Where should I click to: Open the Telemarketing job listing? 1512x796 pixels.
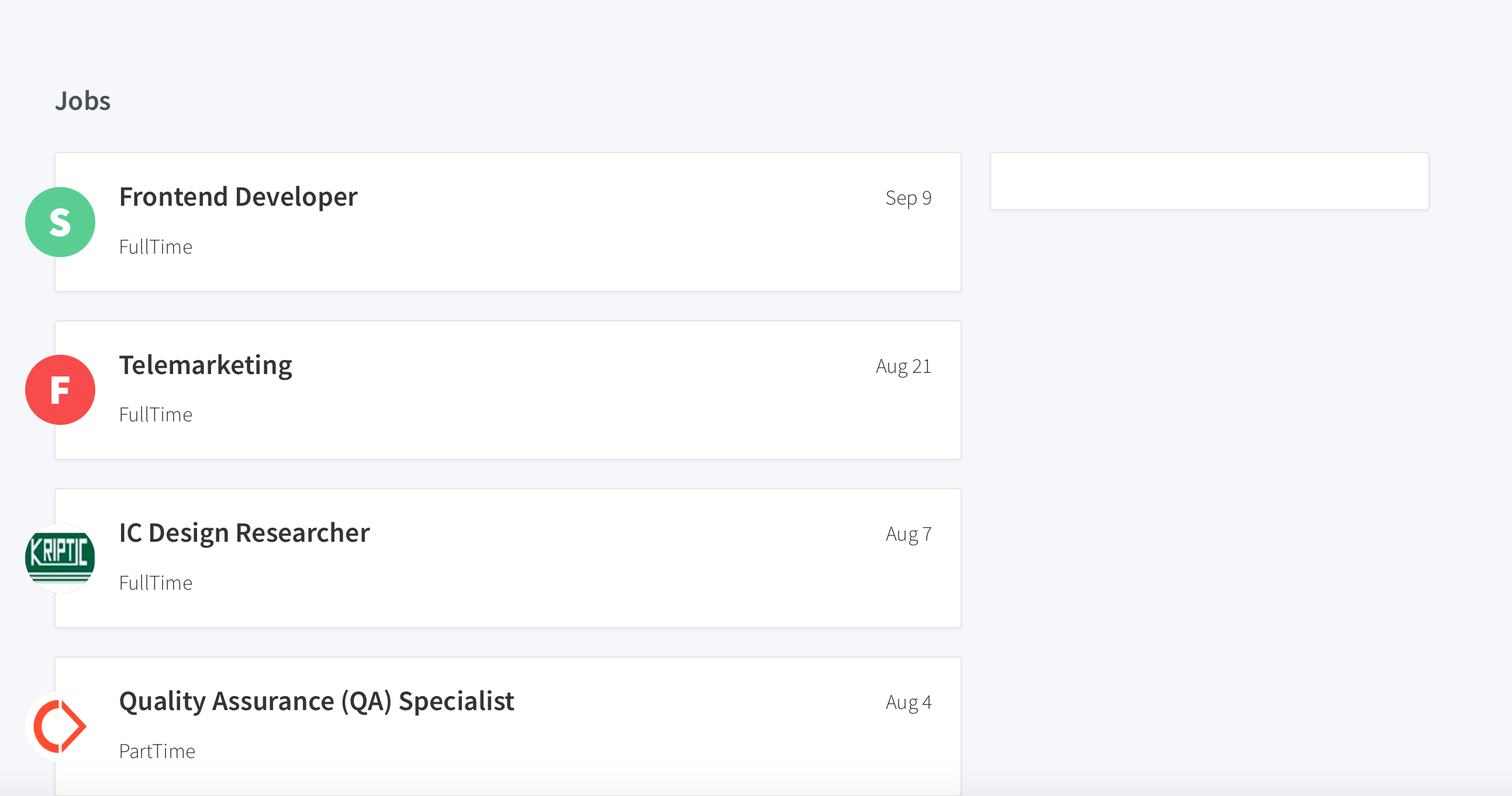coord(205,365)
